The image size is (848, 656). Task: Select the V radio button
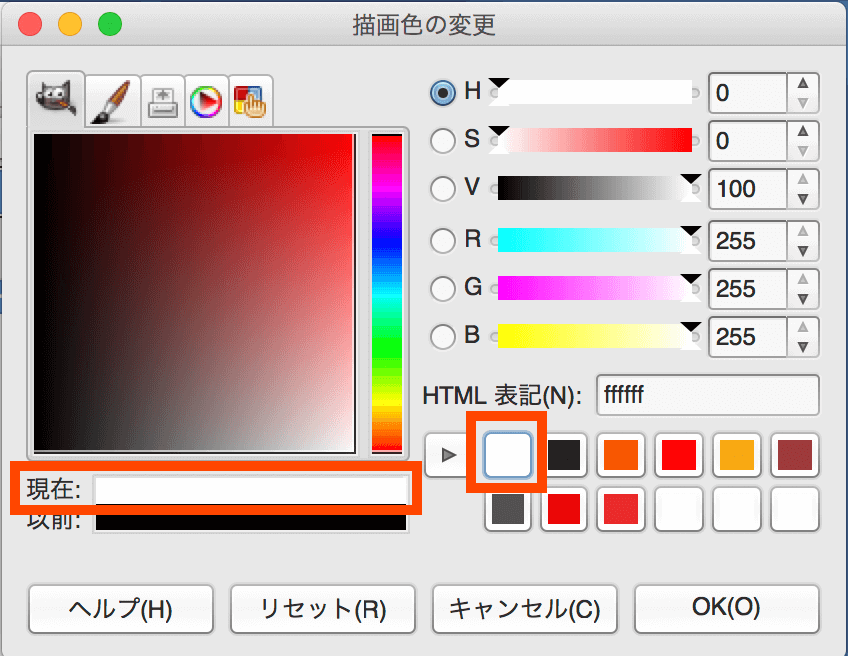click(x=442, y=189)
